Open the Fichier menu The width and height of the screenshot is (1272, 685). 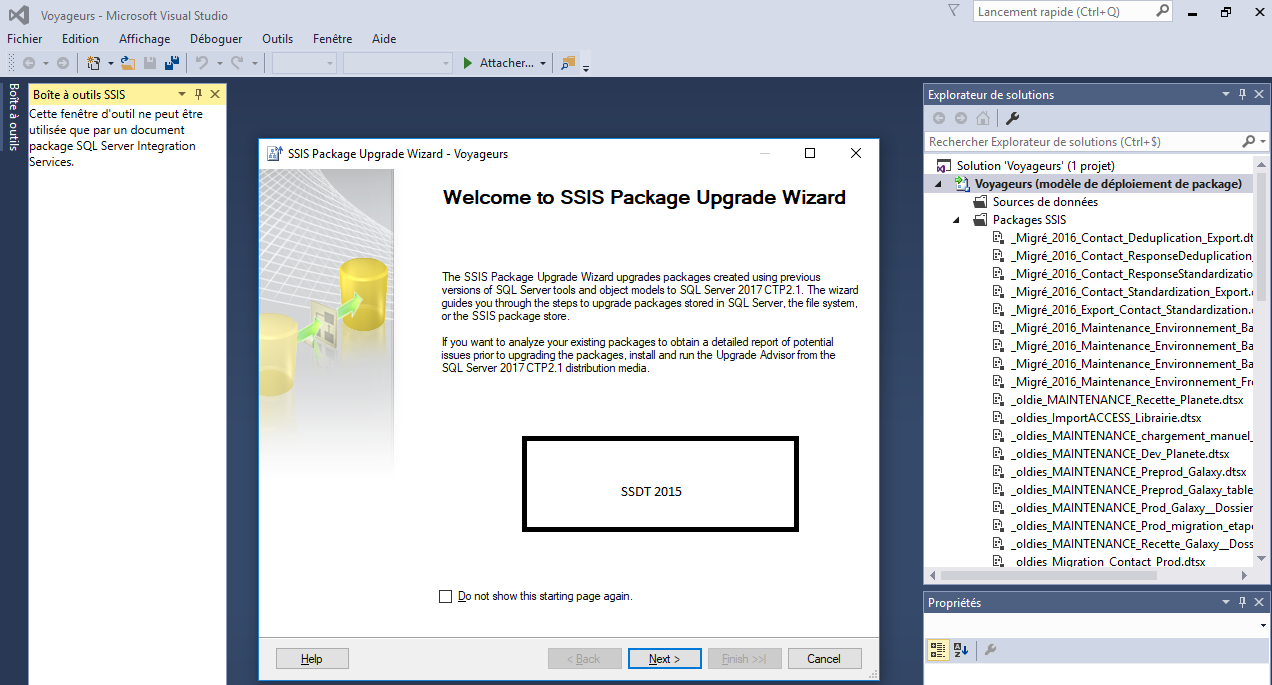click(x=25, y=39)
